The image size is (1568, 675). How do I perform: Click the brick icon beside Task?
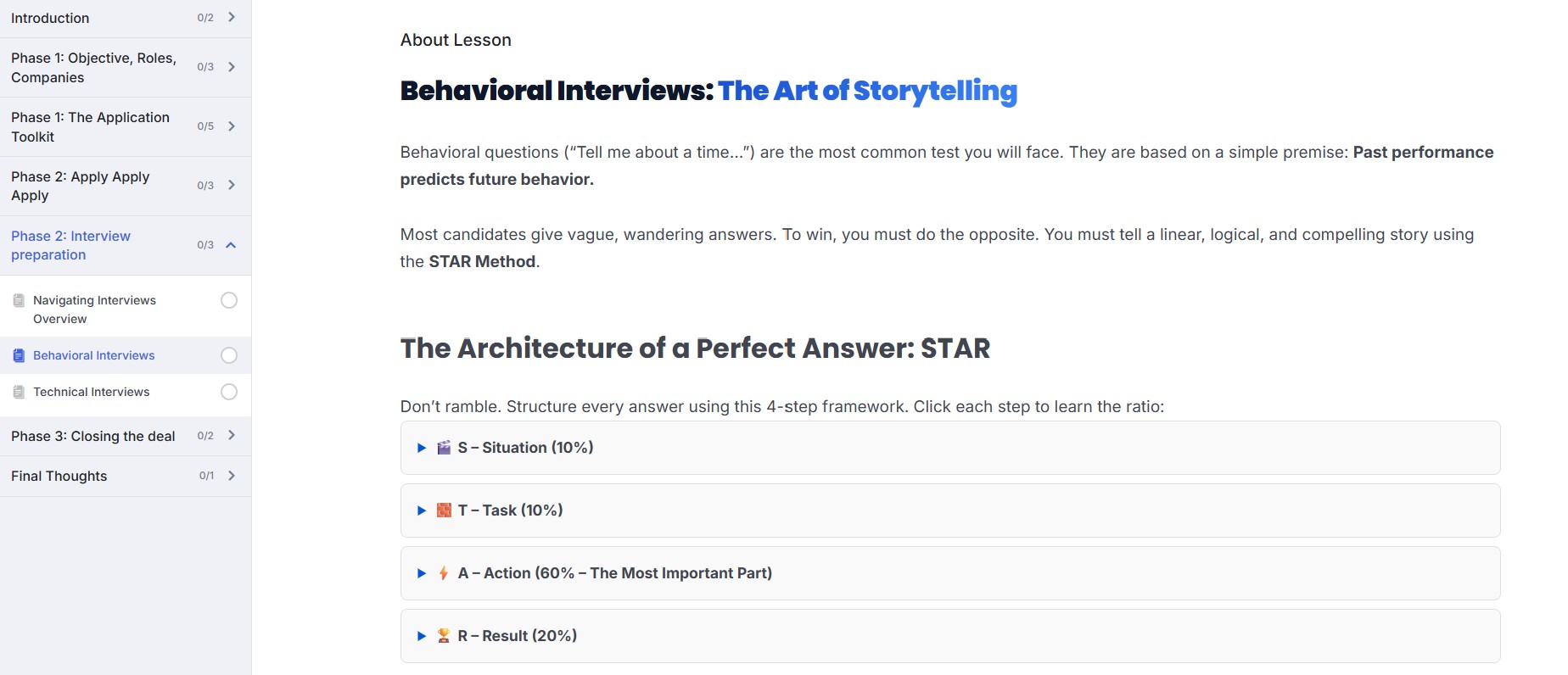(444, 510)
